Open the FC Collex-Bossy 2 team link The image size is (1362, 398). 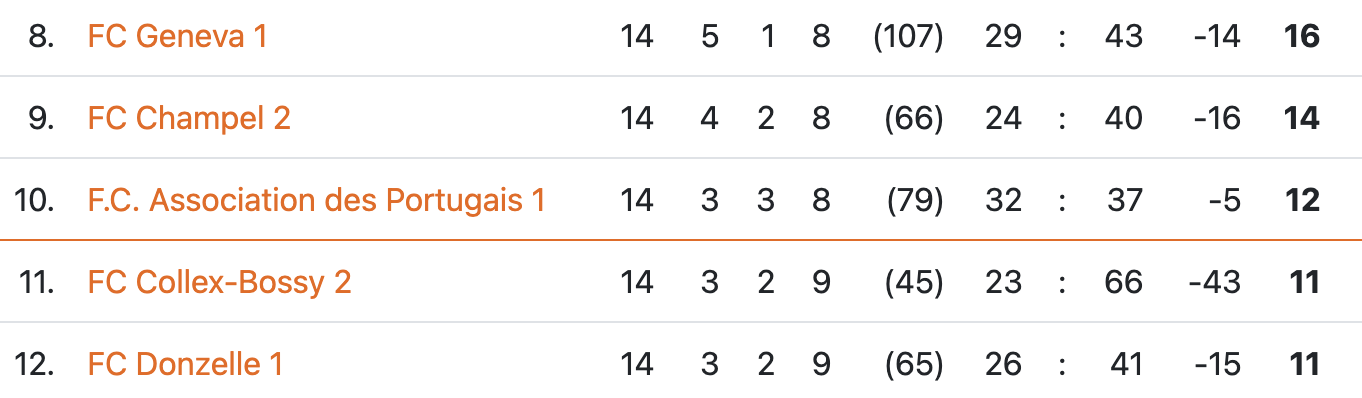[220, 282]
